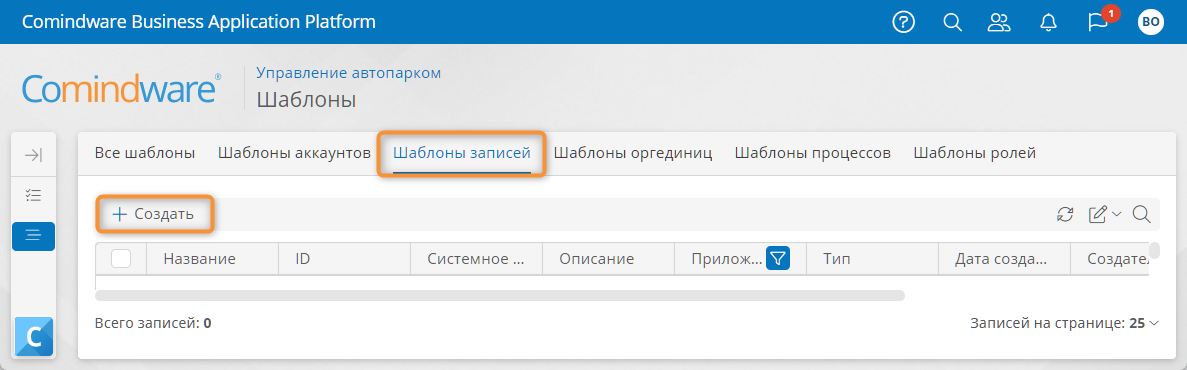Open global search in the top bar
1187x370 pixels.
tap(952, 22)
